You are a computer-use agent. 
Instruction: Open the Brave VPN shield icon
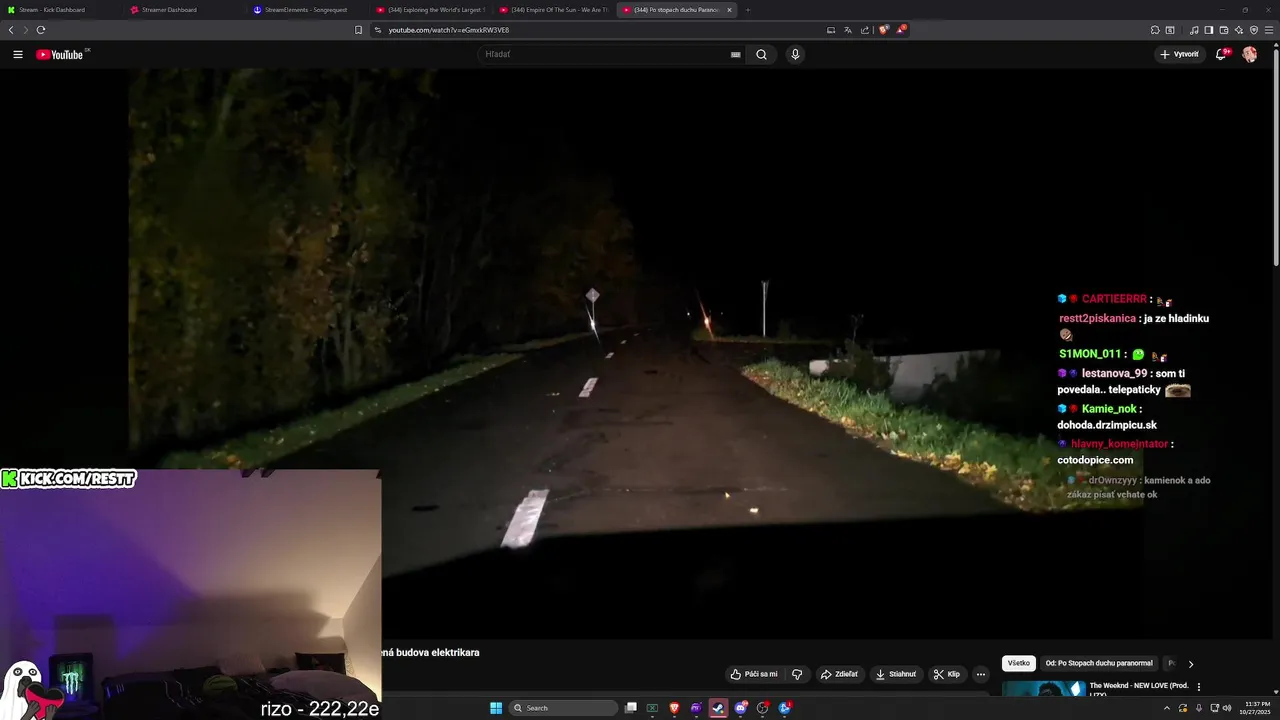tap(1254, 30)
